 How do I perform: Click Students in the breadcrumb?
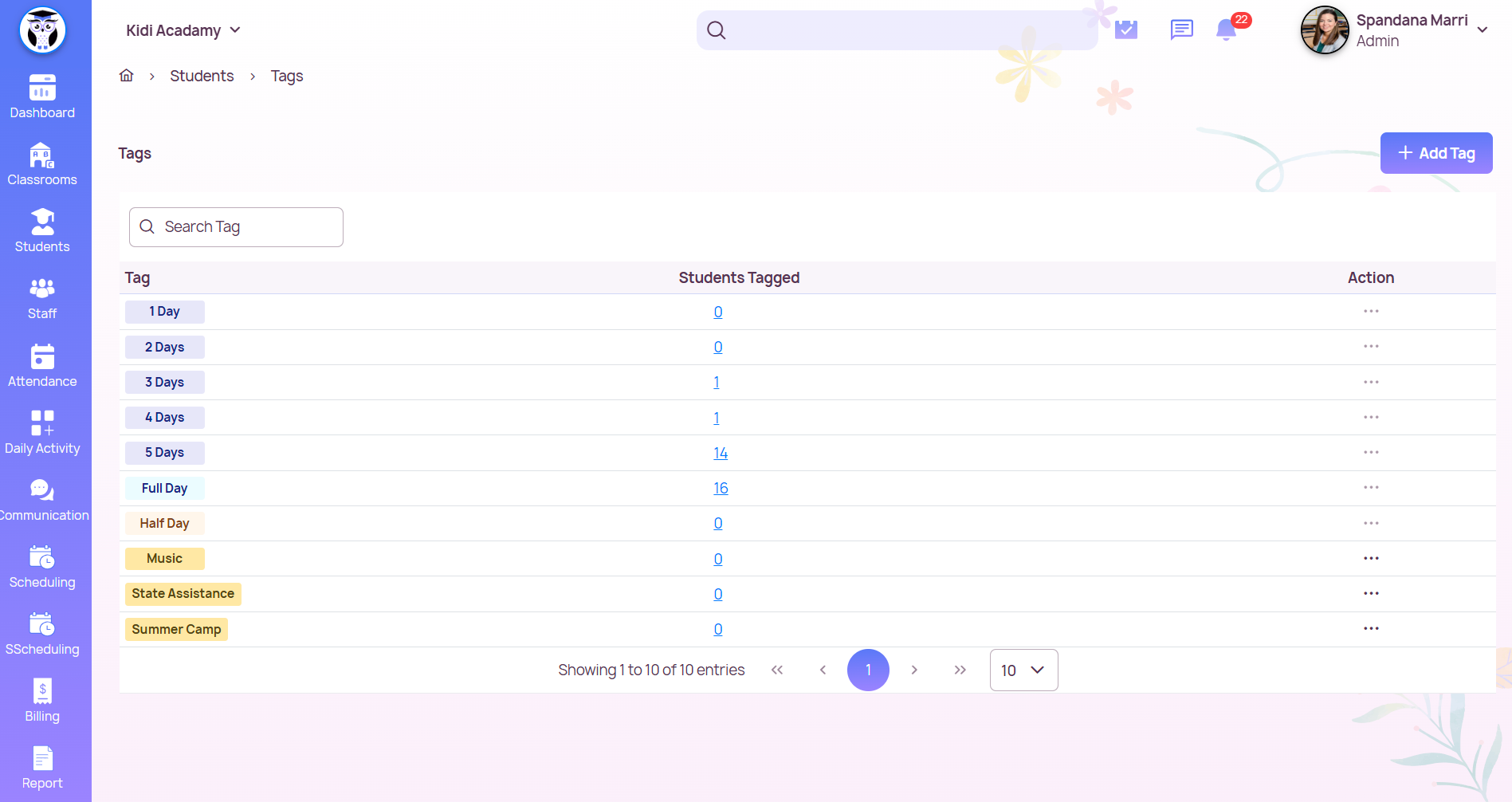tap(202, 76)
